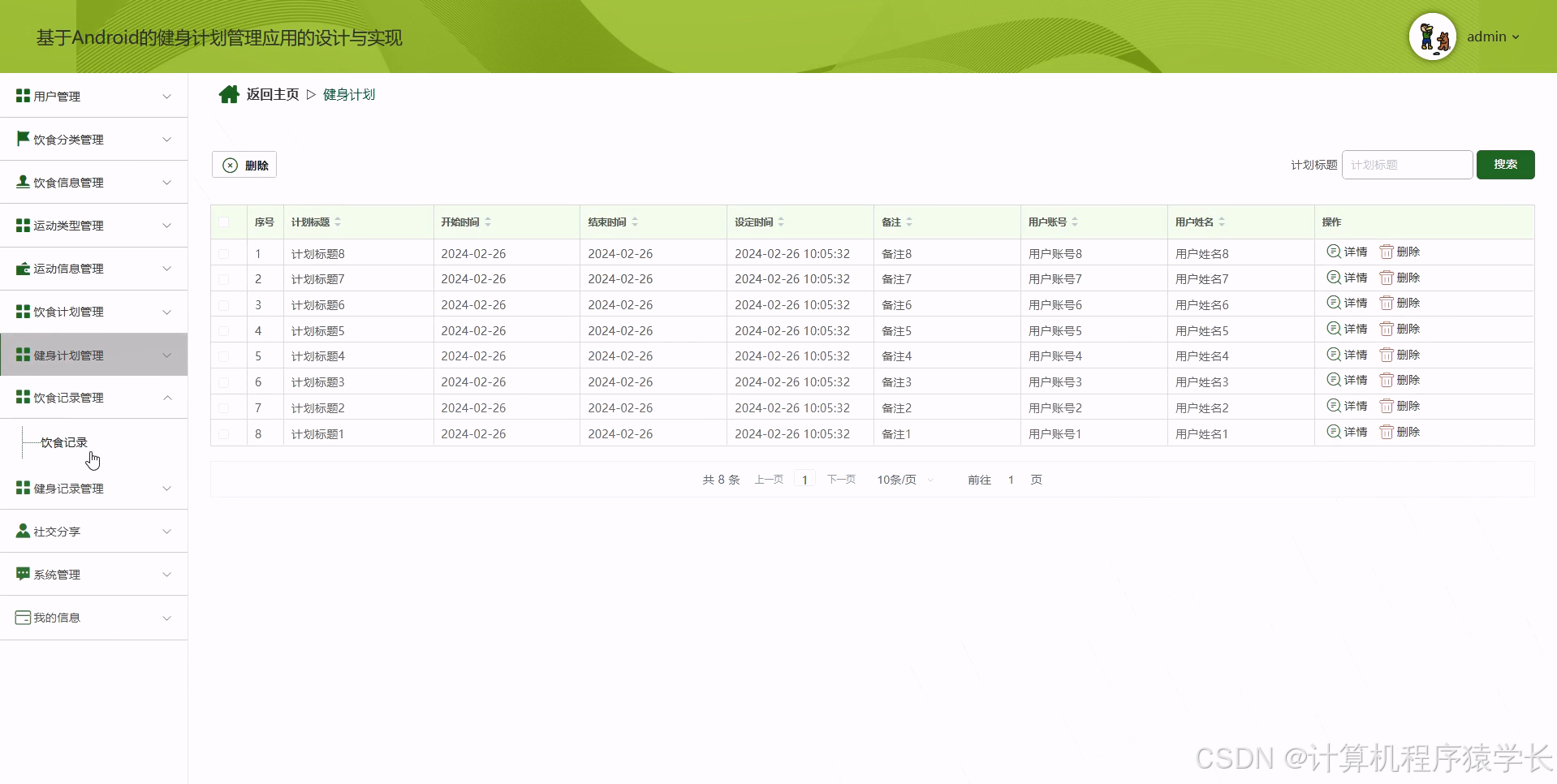The image size is (1557, 784).
Task: Open the 10条/页 page size dropdown
Action: tap(905, 480)
